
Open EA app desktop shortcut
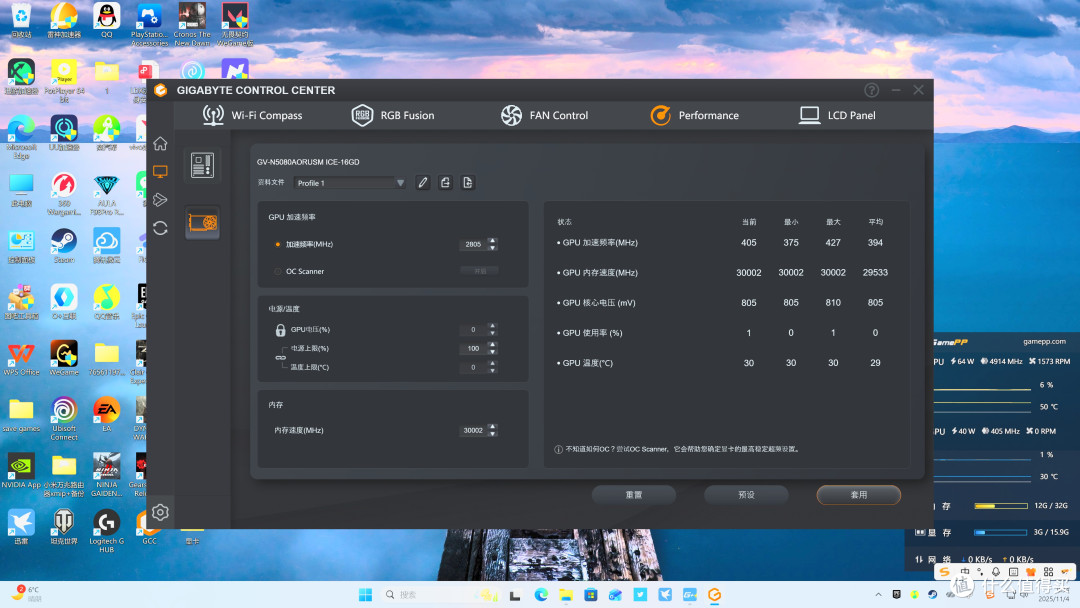(106, 415)
